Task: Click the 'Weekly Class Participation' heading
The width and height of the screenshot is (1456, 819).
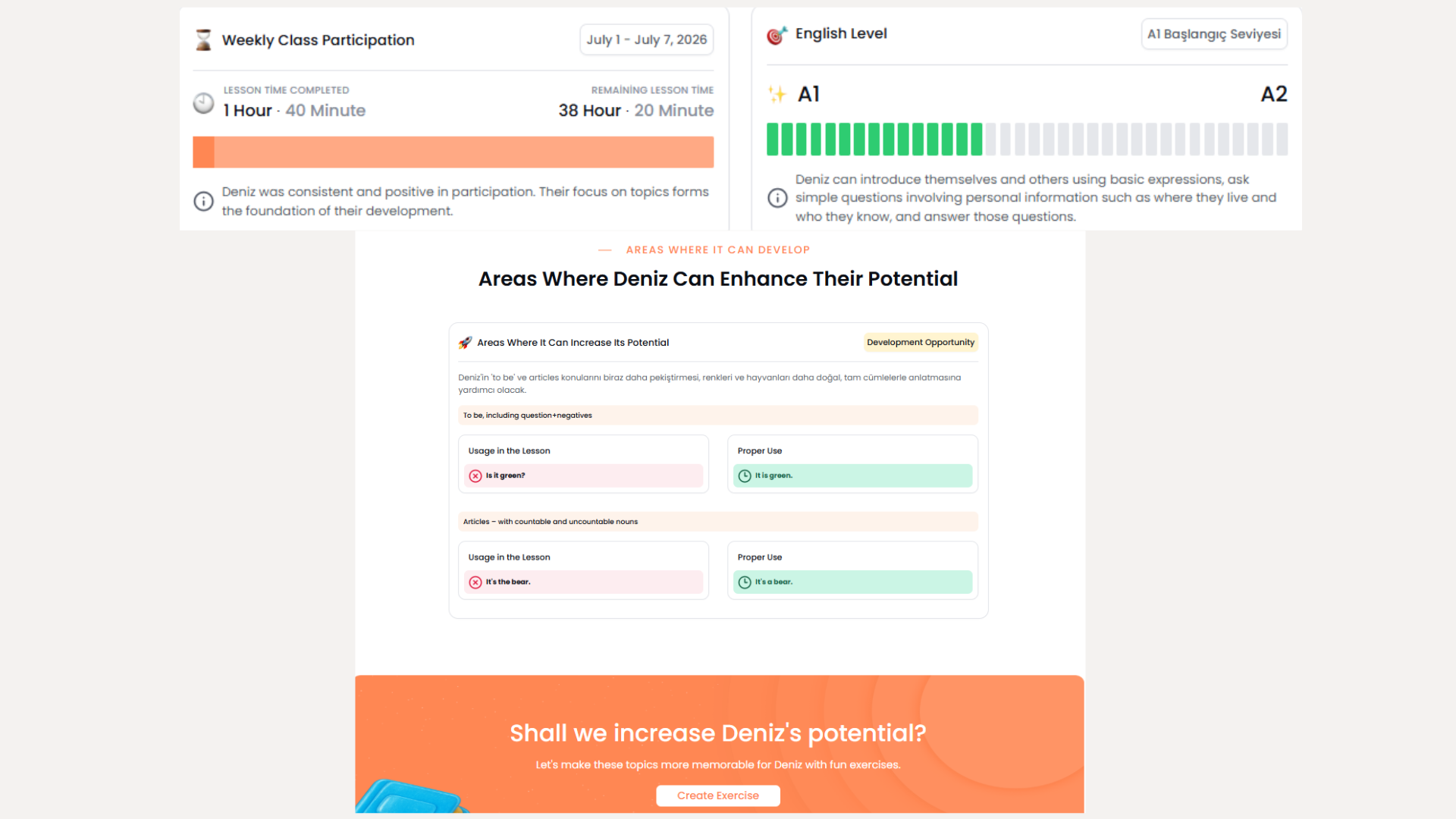Action: click(x=318, y=40)
